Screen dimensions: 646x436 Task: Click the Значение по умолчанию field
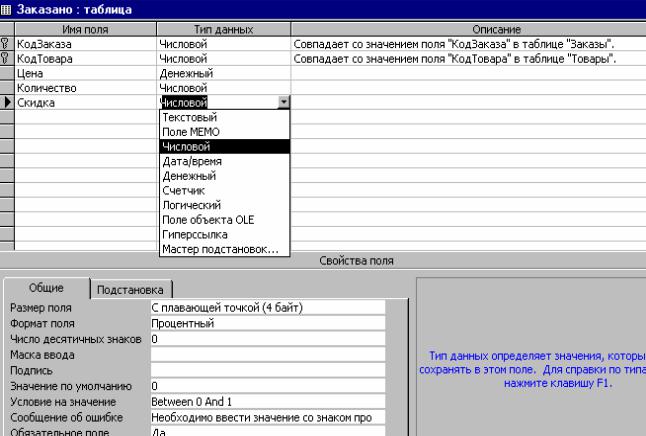point(268,386)
